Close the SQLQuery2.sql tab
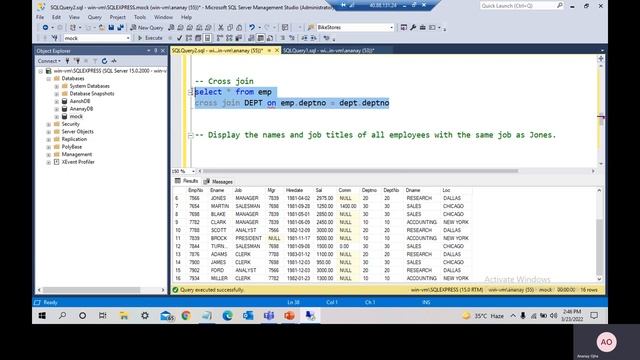 pos(277,51)
